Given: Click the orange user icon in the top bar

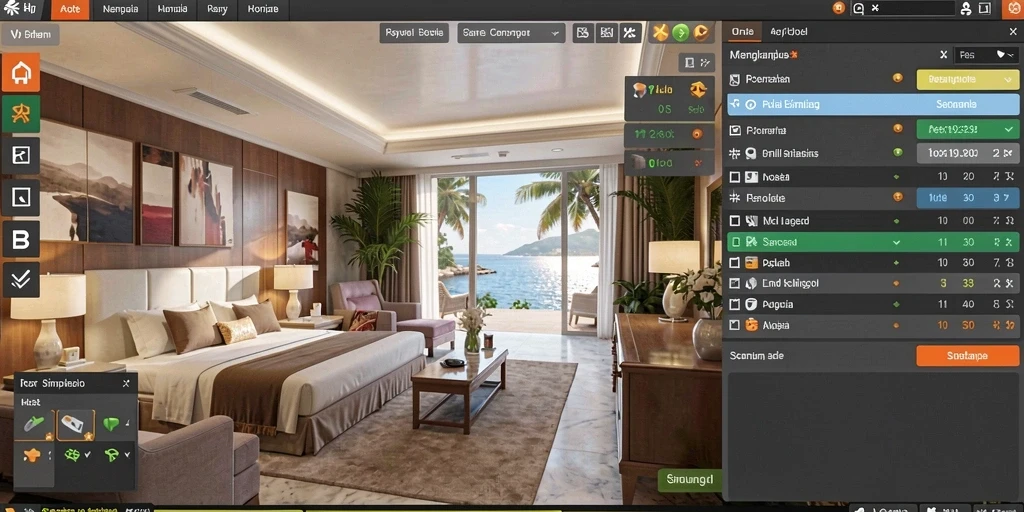Looking at the screenshot, I should point(839,8).
